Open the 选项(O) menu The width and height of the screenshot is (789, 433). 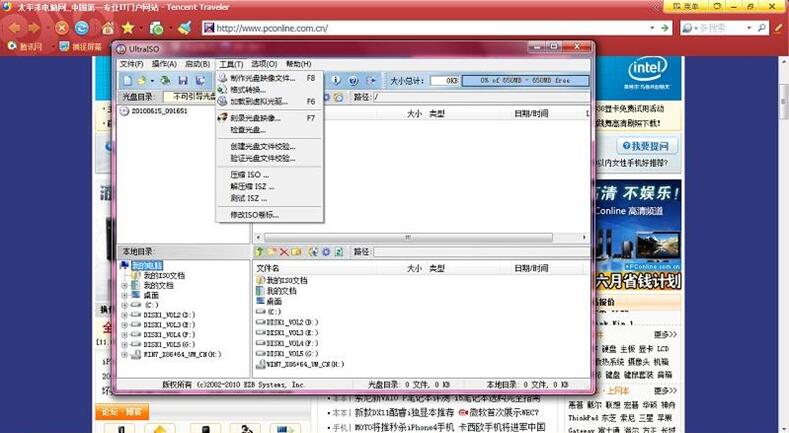pyautogui.click(x=264, y=64)
